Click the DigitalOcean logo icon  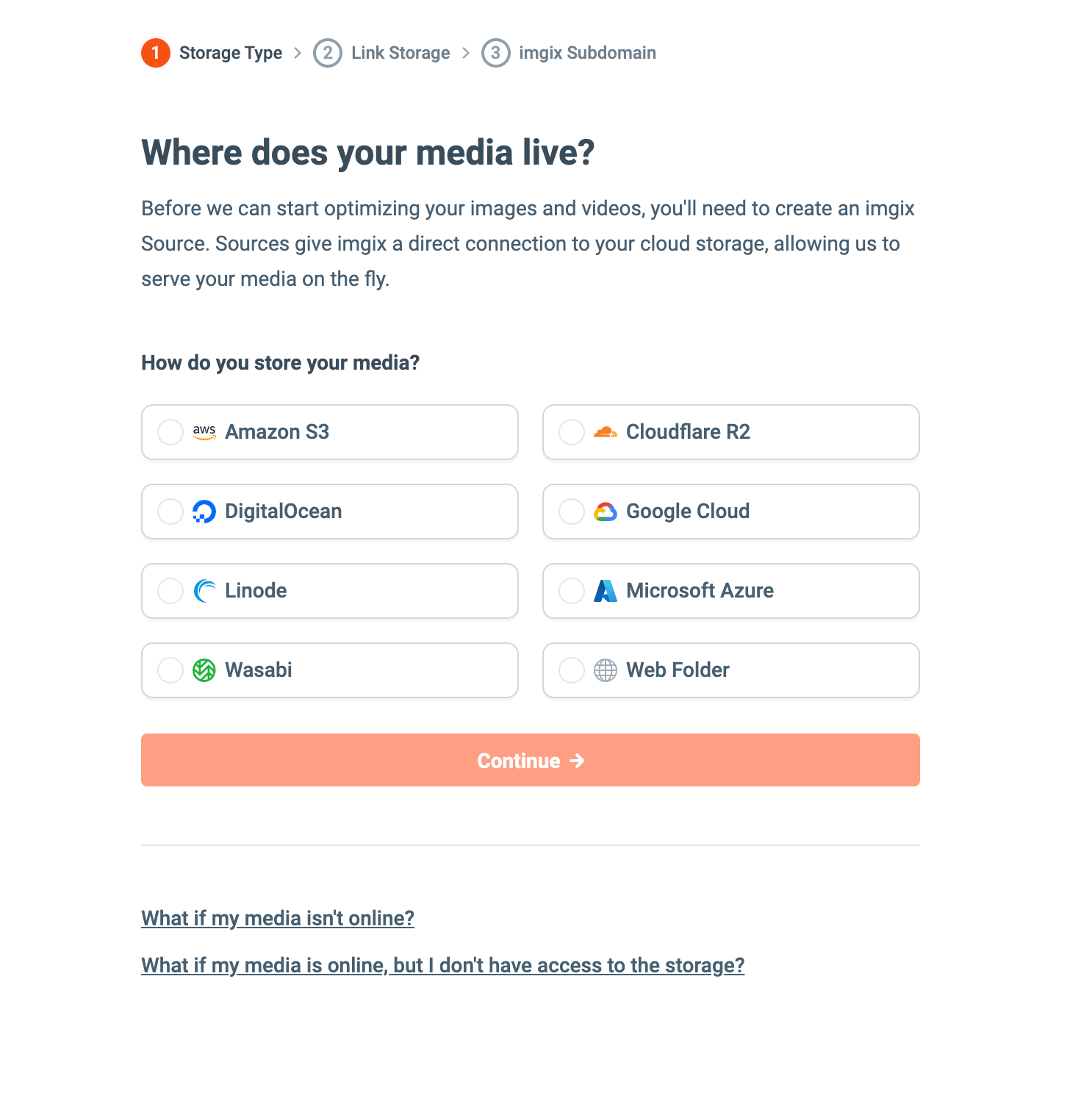204,512
